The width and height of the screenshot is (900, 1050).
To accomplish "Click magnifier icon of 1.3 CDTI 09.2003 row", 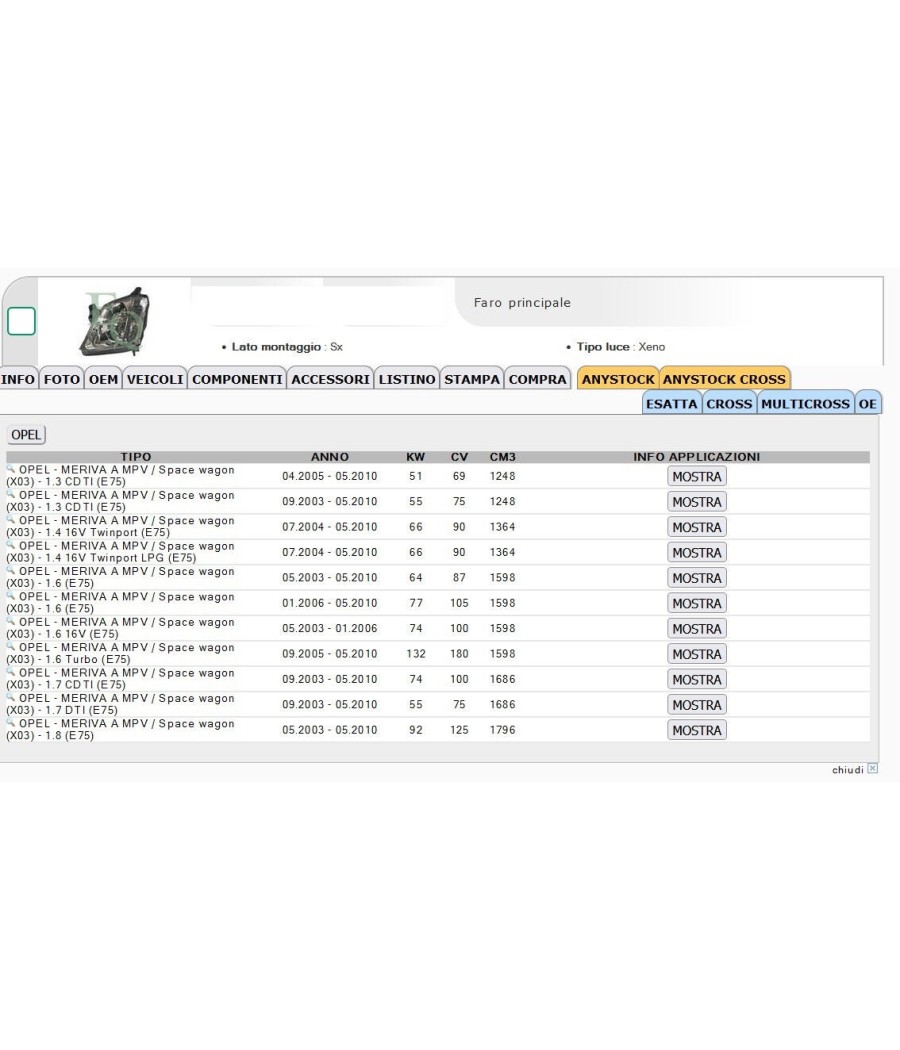I will coord(11,494).
